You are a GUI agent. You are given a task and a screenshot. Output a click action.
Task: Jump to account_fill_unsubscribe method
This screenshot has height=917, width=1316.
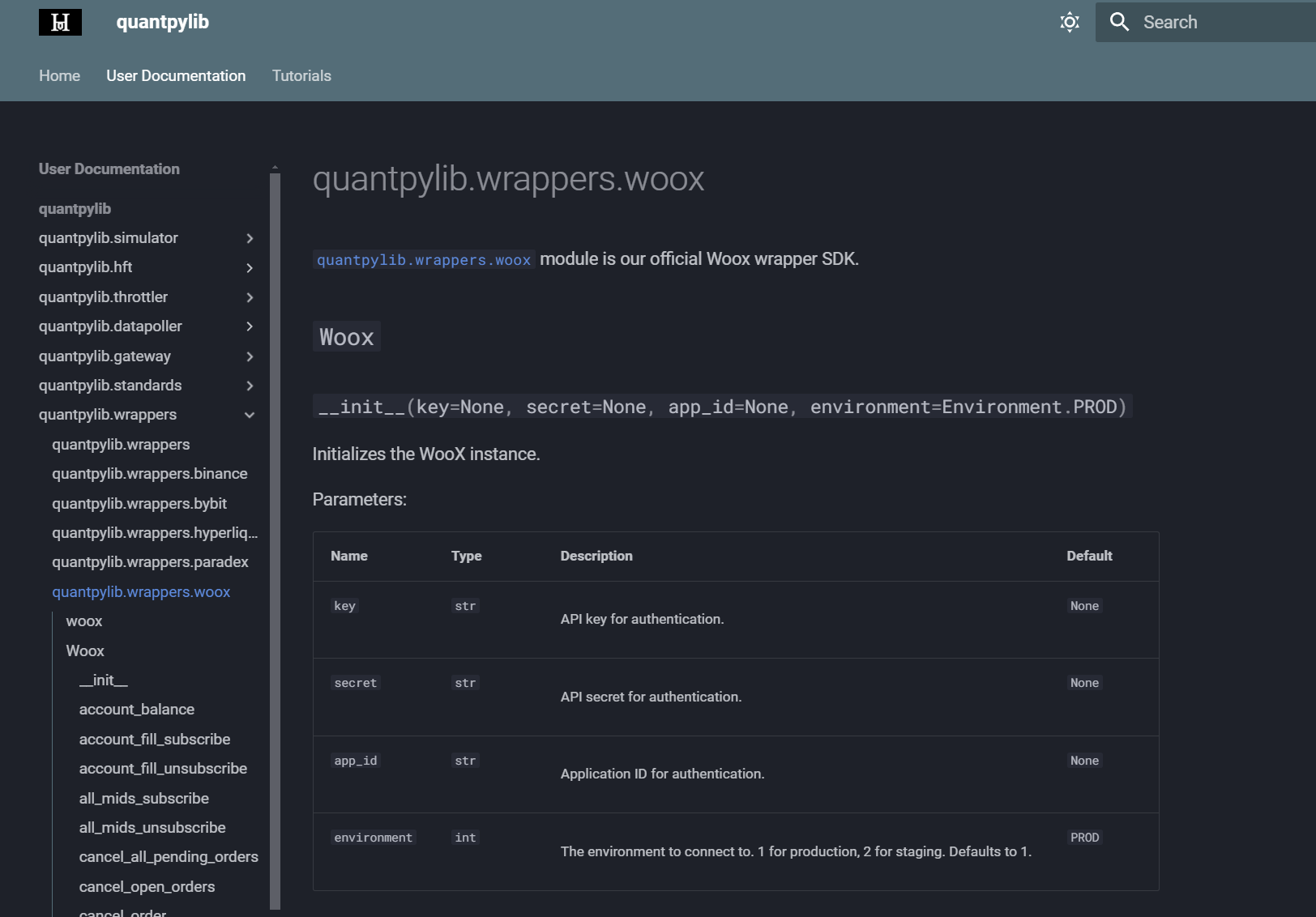163,769
